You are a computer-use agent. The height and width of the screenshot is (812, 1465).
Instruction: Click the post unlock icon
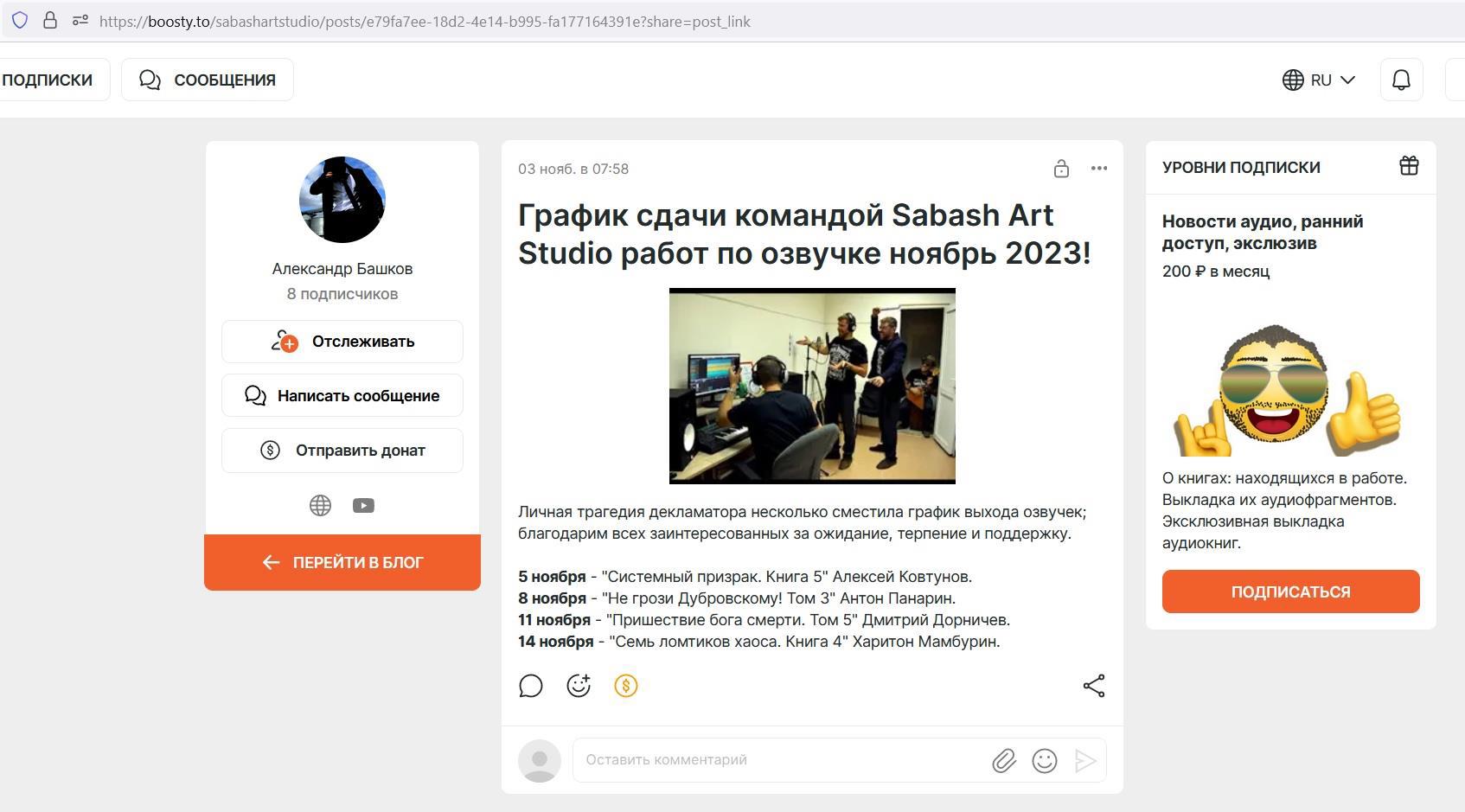click(1061, 169)
